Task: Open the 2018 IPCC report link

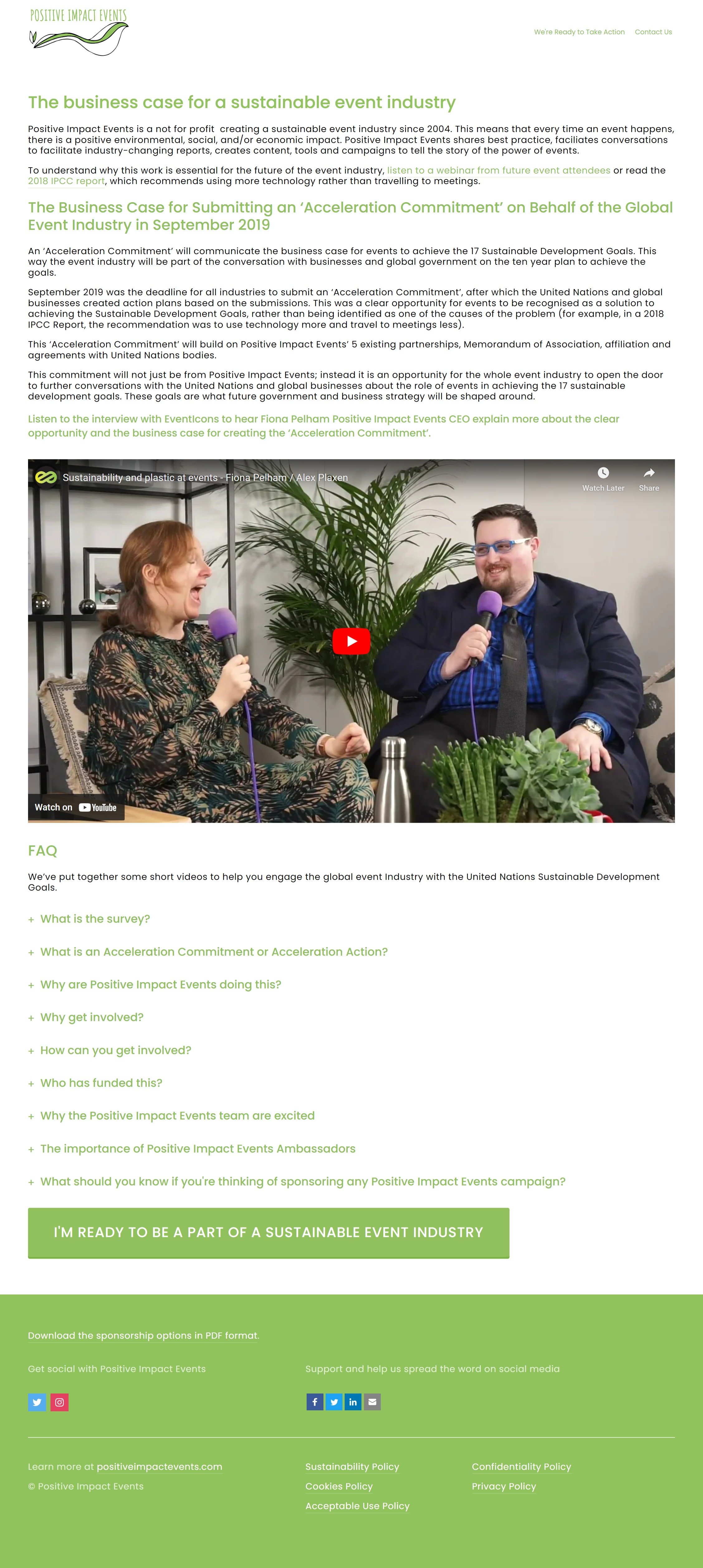Action: (x=66, y=181)
